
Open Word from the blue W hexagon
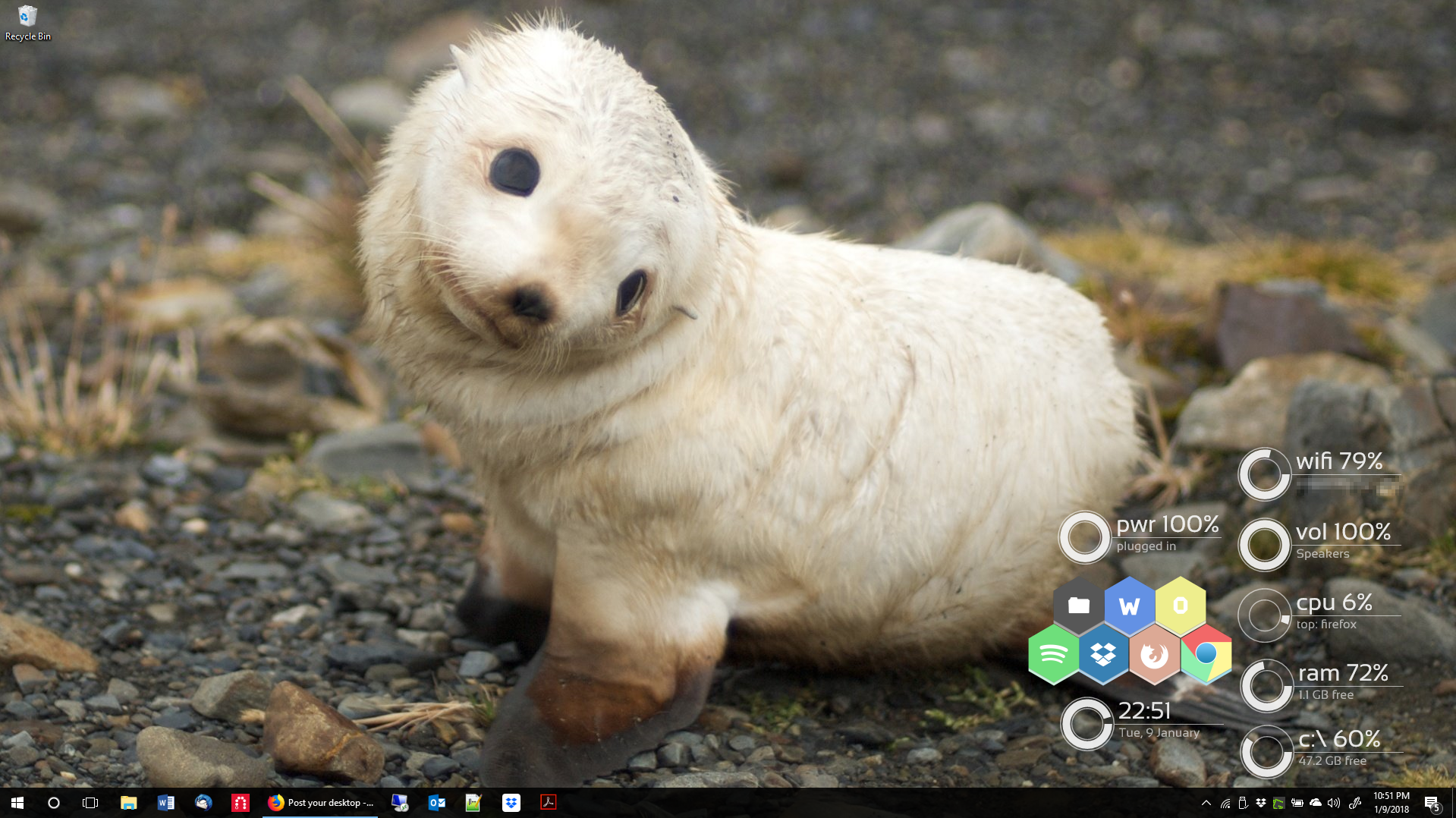(x=1129, y=606)
